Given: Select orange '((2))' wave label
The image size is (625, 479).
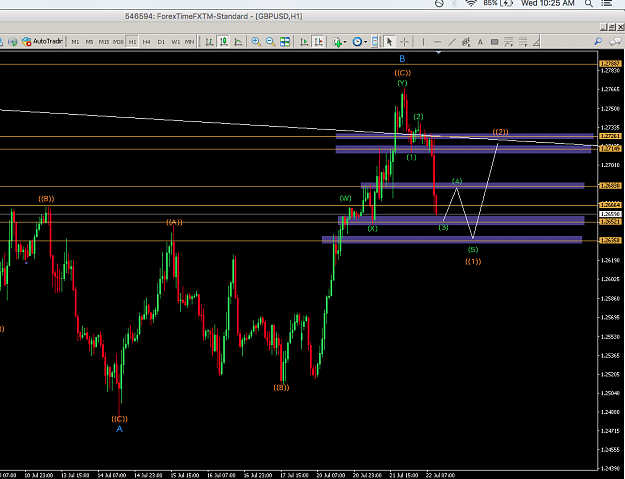Looking at the screenshot, I should 500,132.
